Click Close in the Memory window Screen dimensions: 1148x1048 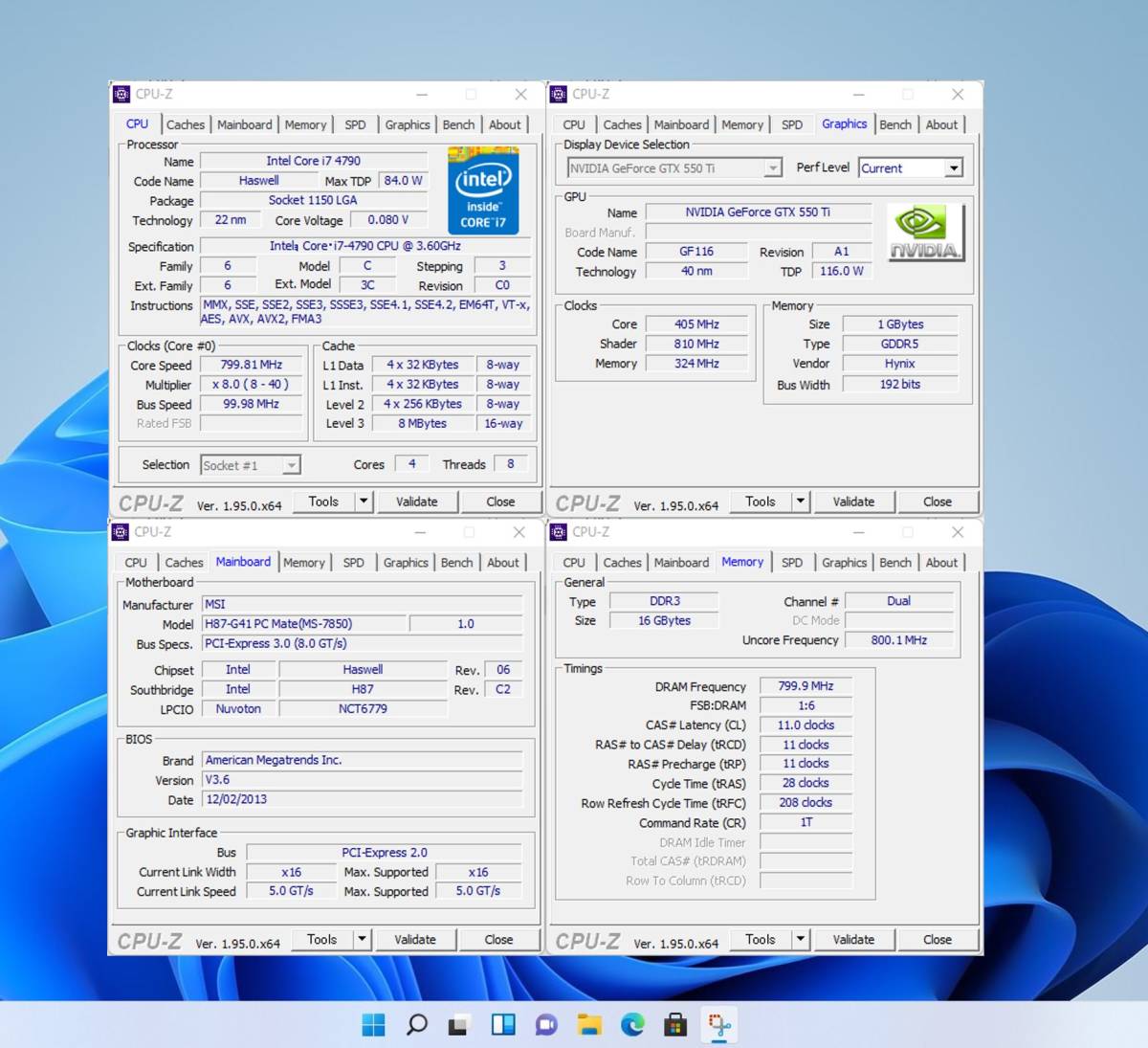click(x=938, y=940)
